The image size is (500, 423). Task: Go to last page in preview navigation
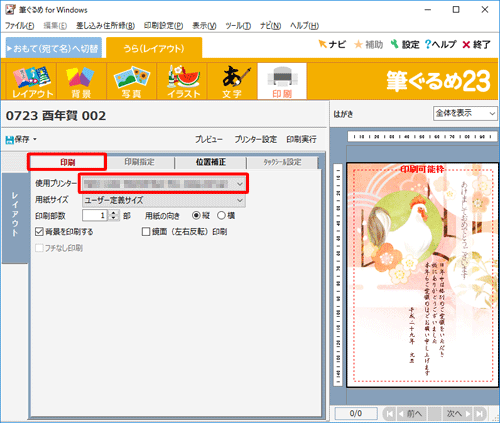pos(480,414)
